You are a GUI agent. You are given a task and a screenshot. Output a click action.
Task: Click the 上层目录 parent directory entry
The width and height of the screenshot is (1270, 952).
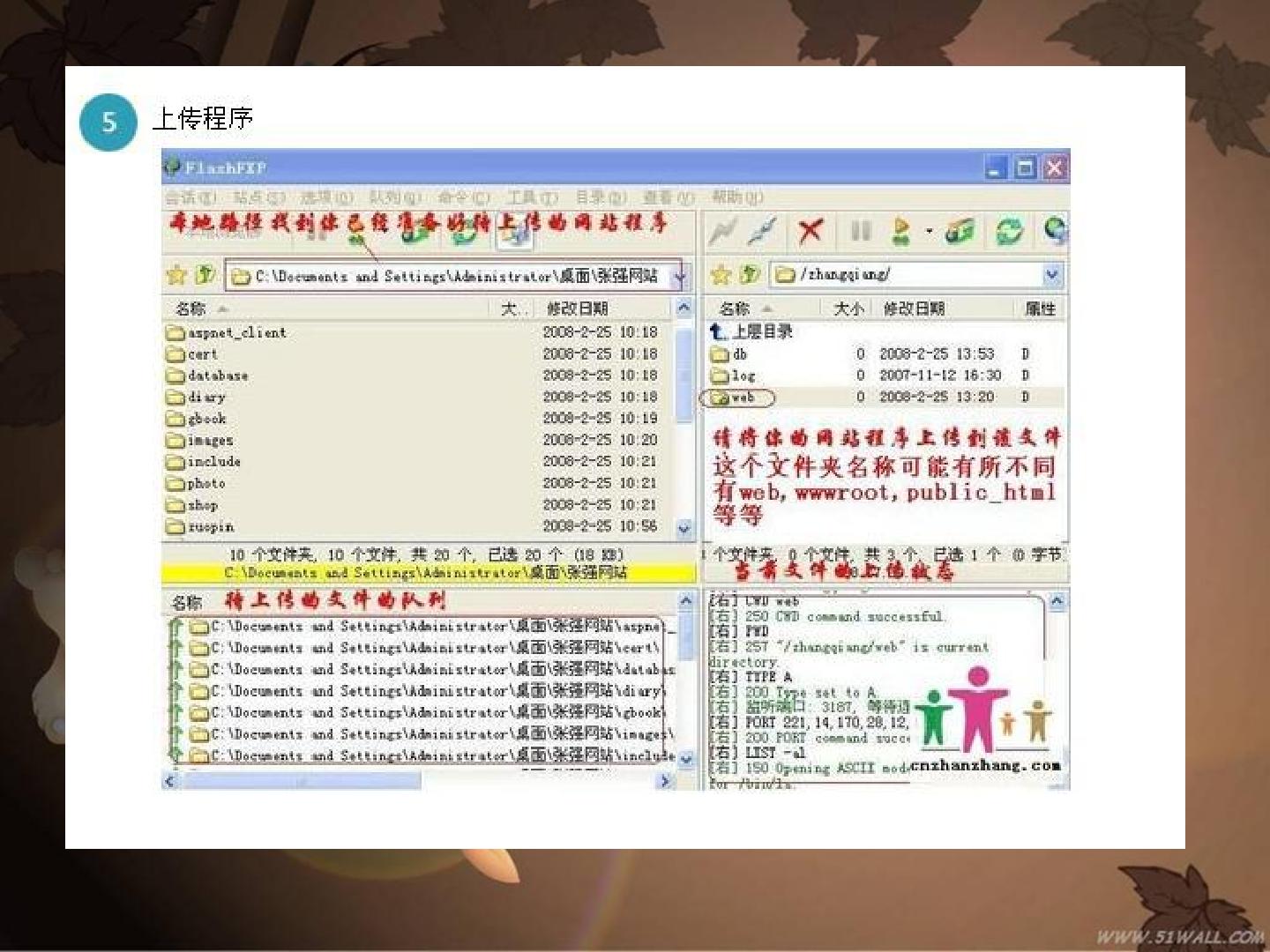(x=751, y=331)
